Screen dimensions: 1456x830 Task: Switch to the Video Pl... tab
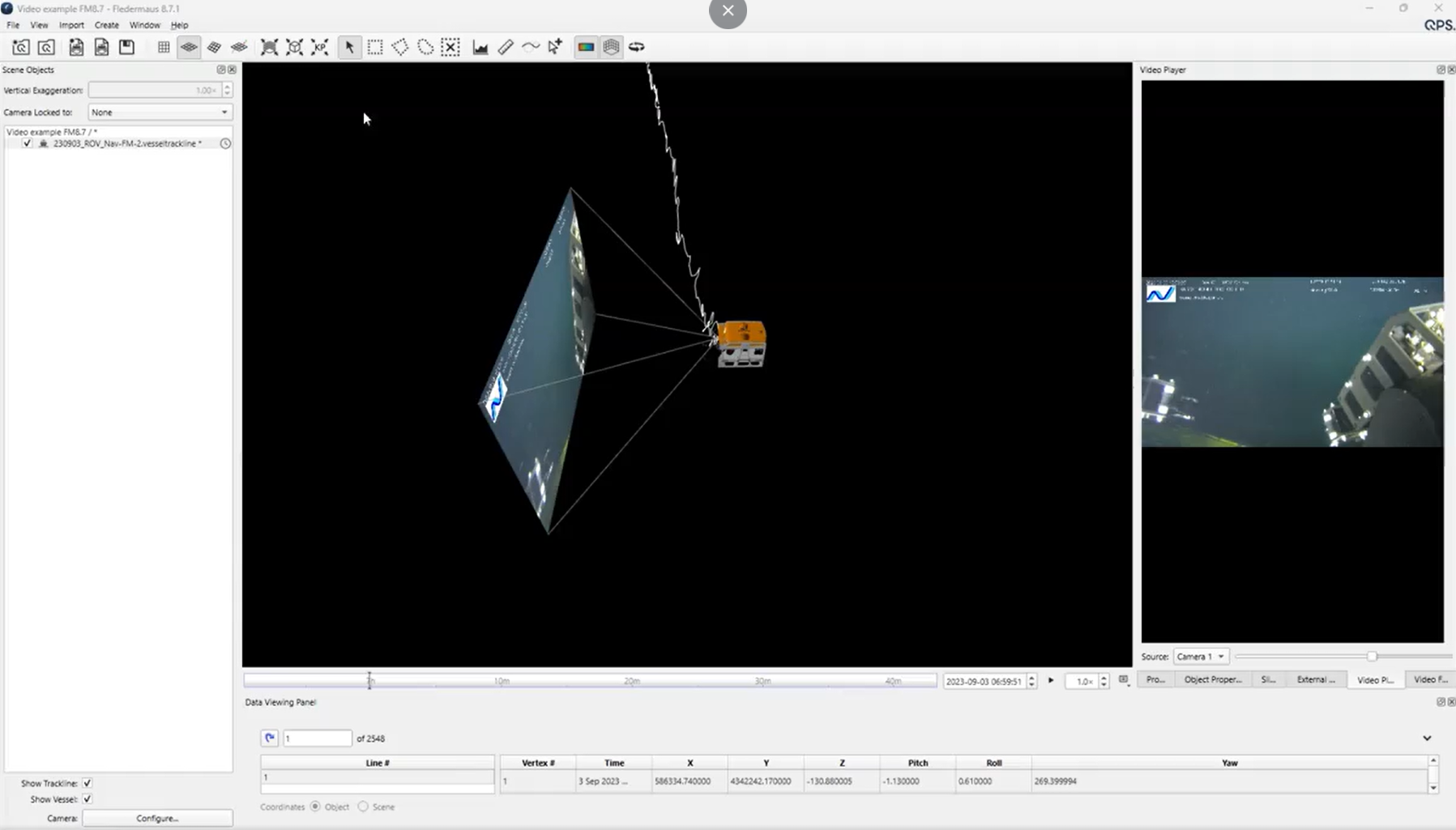[1376, 679]
